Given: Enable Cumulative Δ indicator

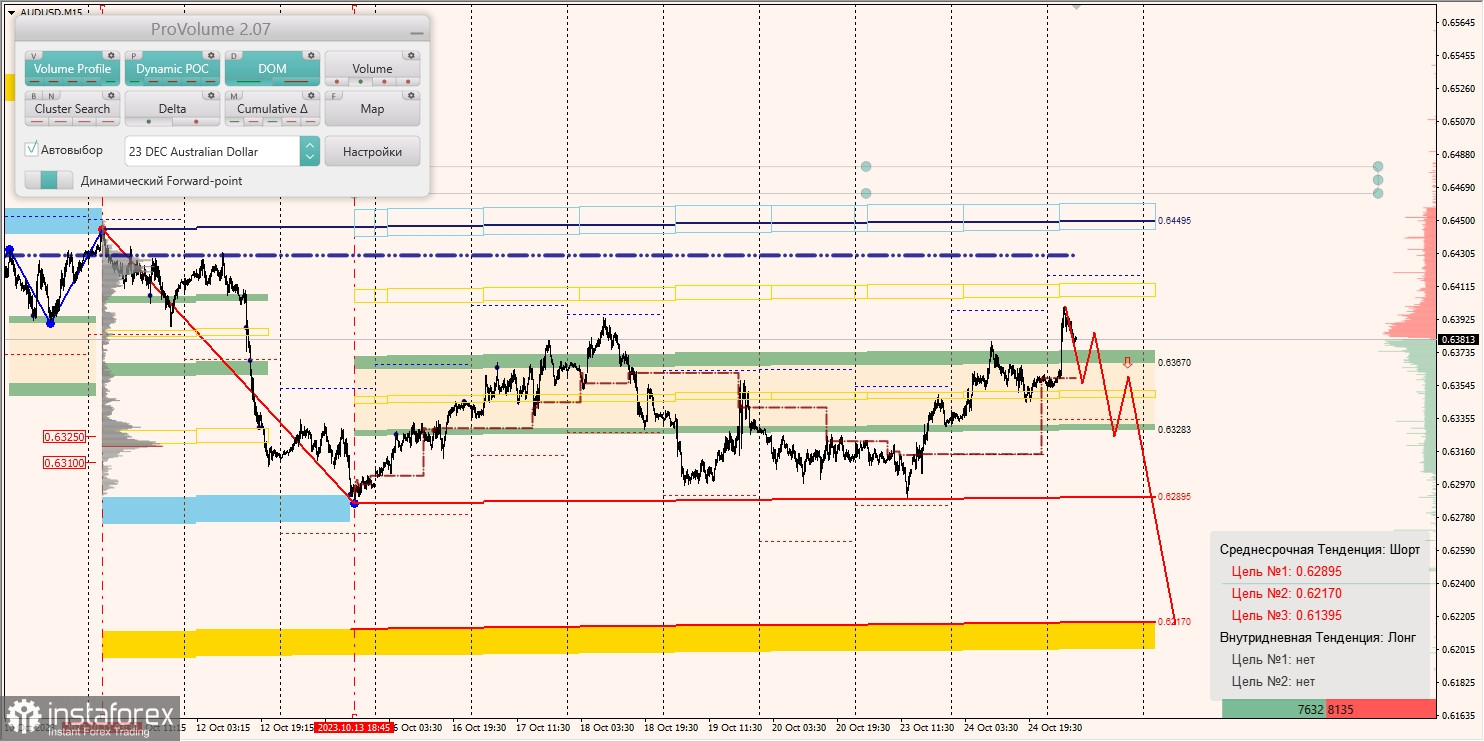Looking at the screenshot, I should [272, 108].
